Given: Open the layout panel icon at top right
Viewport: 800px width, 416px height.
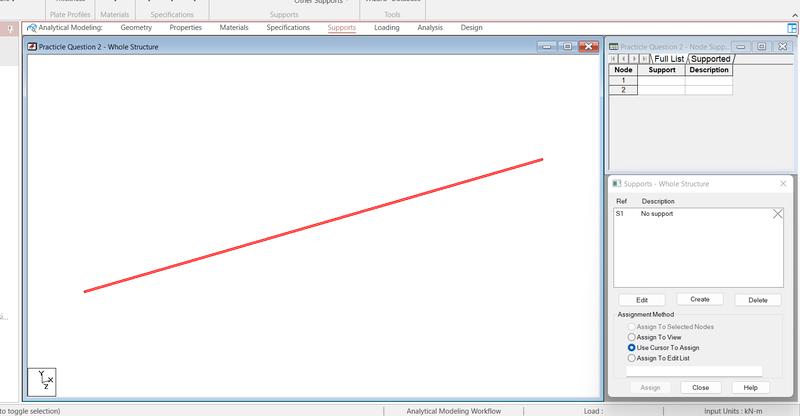Looking at the screenshot, I should [x=792, y=28].
